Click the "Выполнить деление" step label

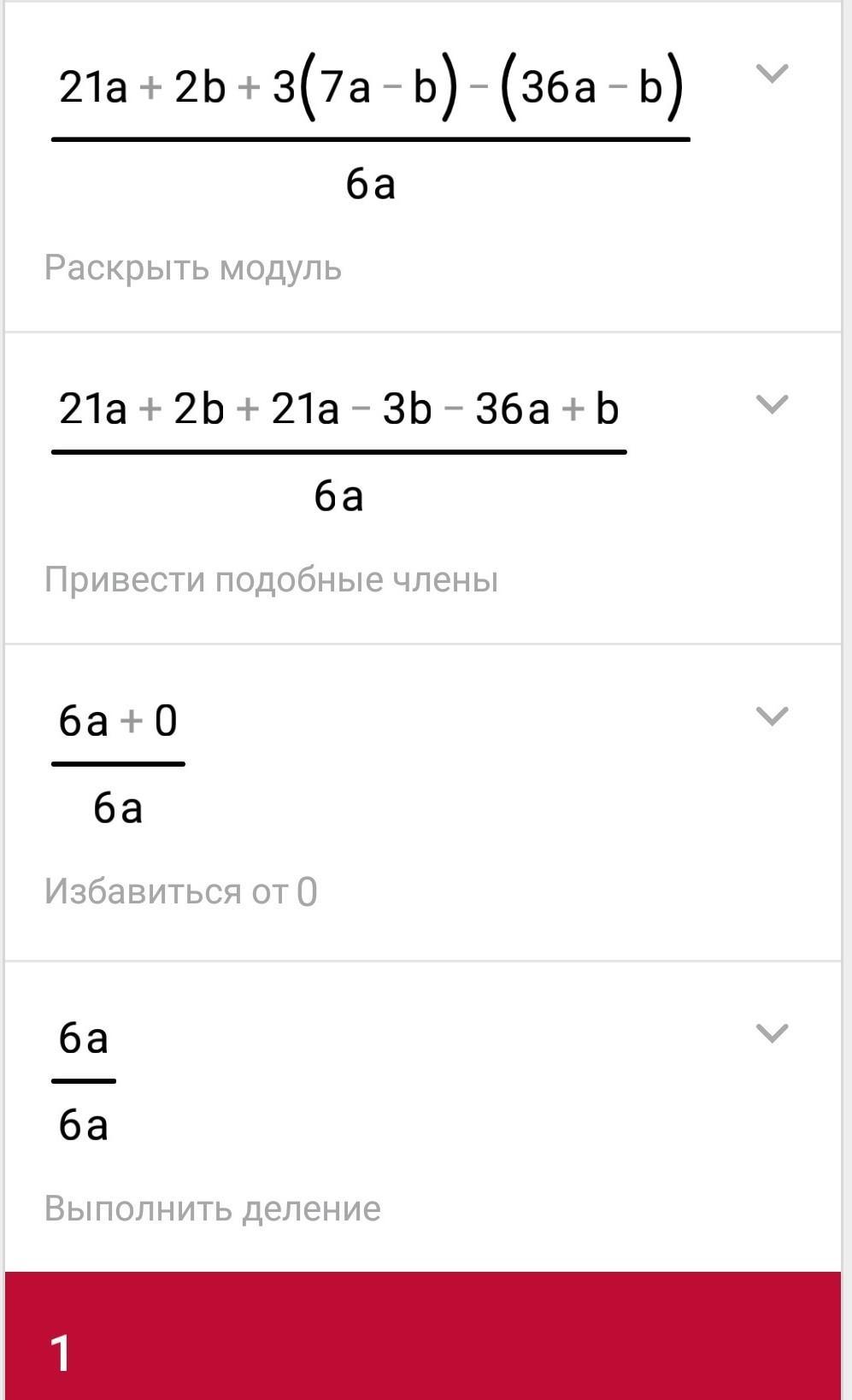click(212, 1209)
